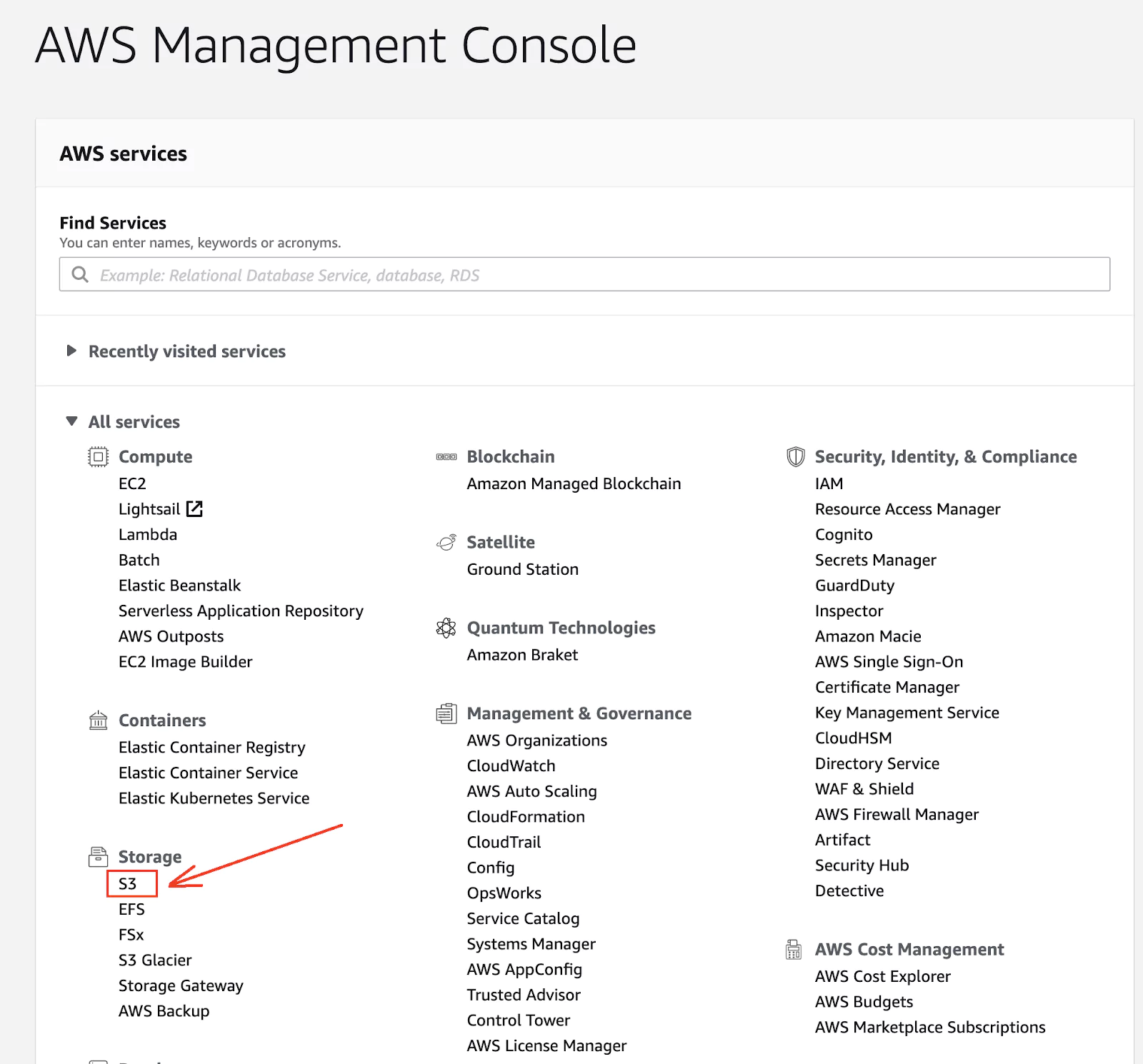Open AWS Cost Explorer link

(883, 976)
